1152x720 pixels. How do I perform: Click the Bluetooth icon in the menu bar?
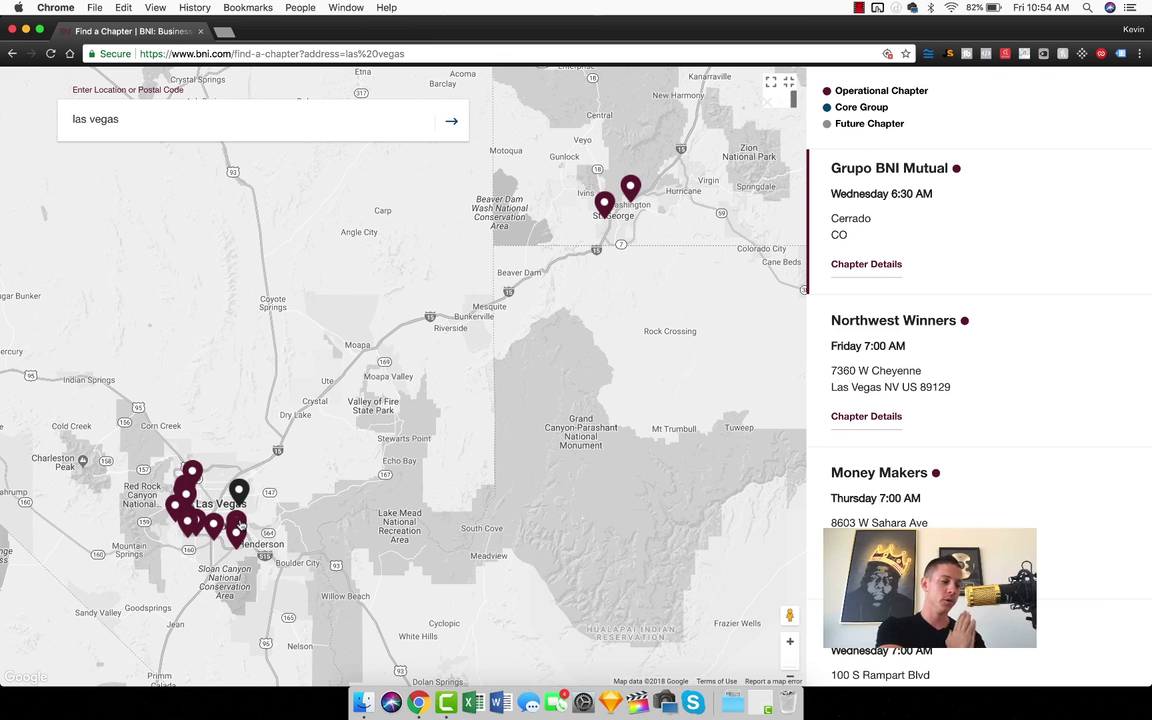(x=931, y=7)
